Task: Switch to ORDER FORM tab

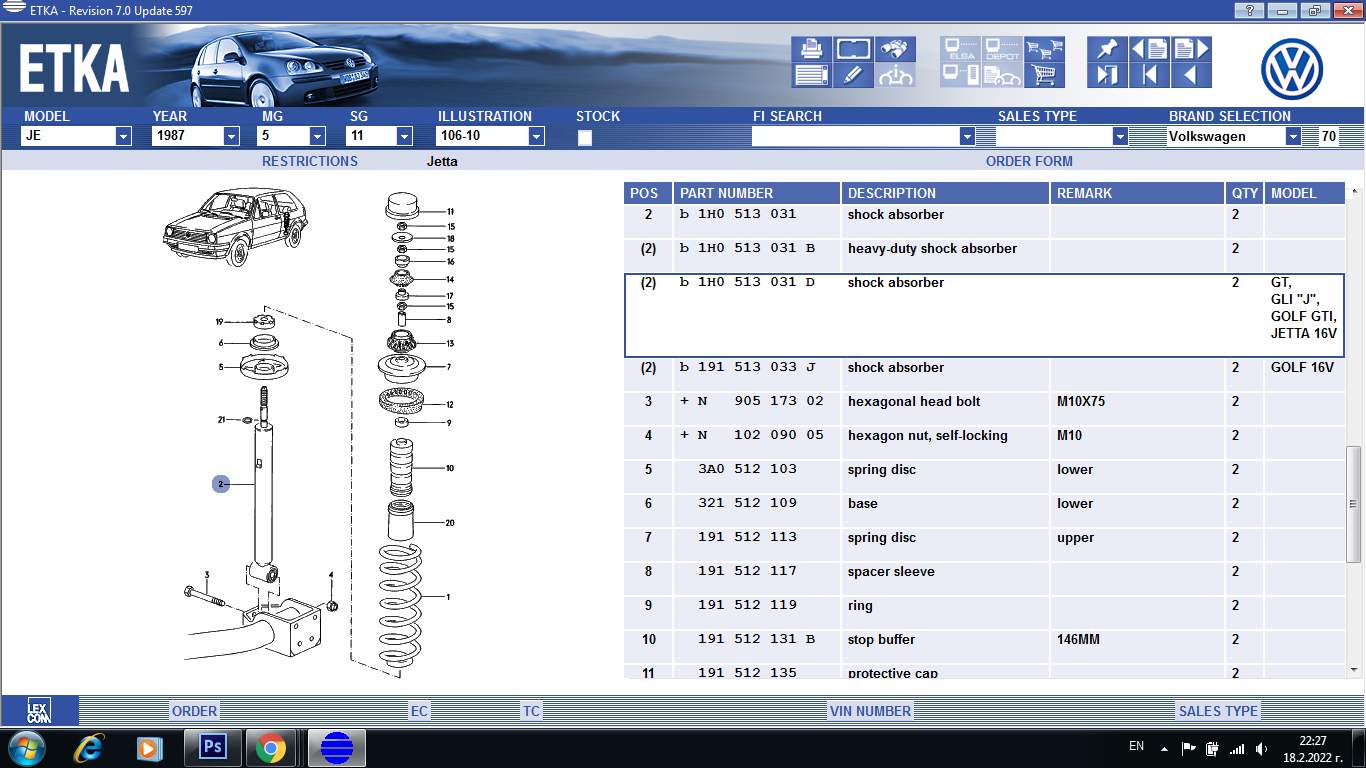Action: click(1028, 161)
